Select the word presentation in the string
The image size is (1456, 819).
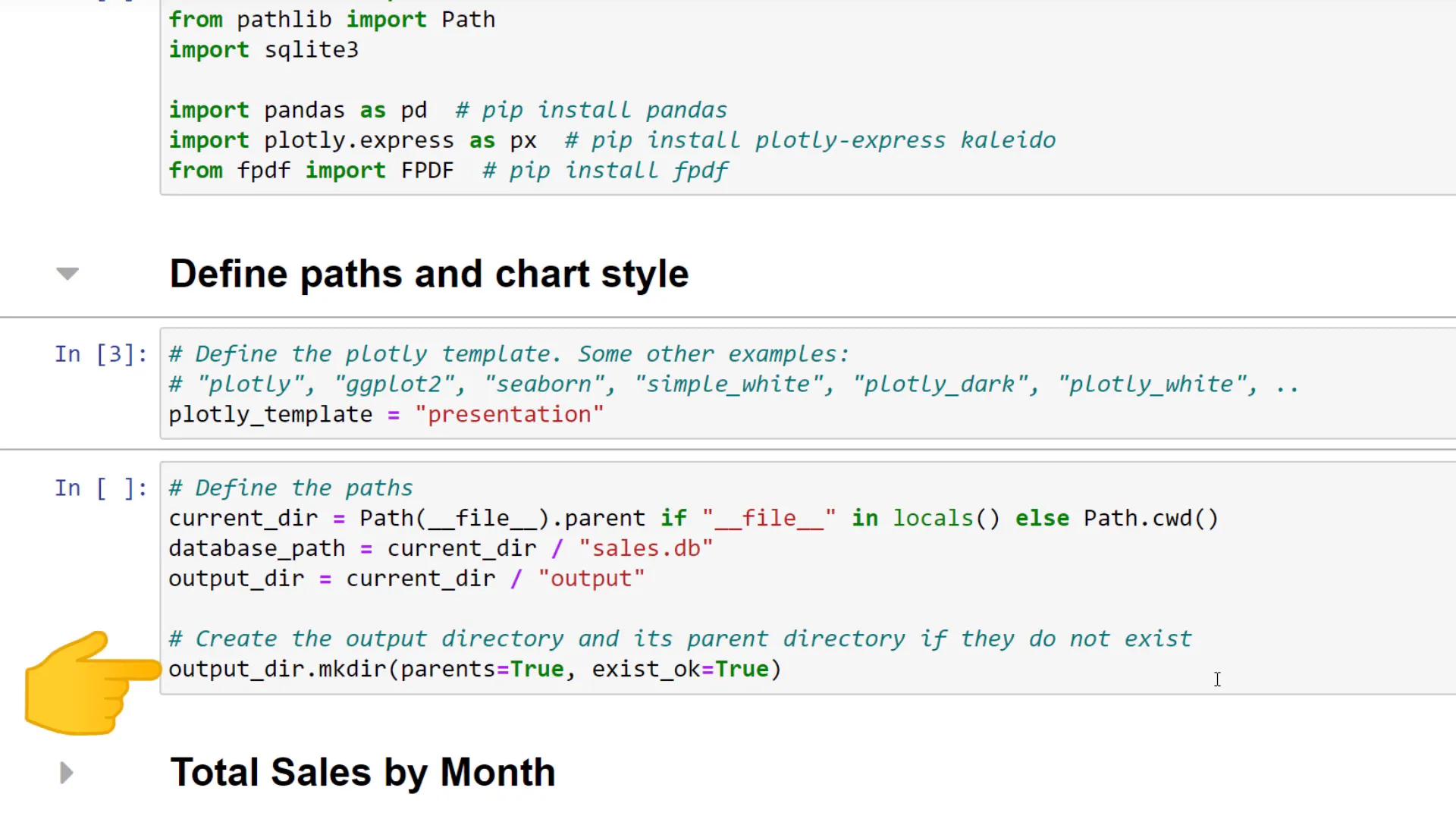tap(510, 414)
